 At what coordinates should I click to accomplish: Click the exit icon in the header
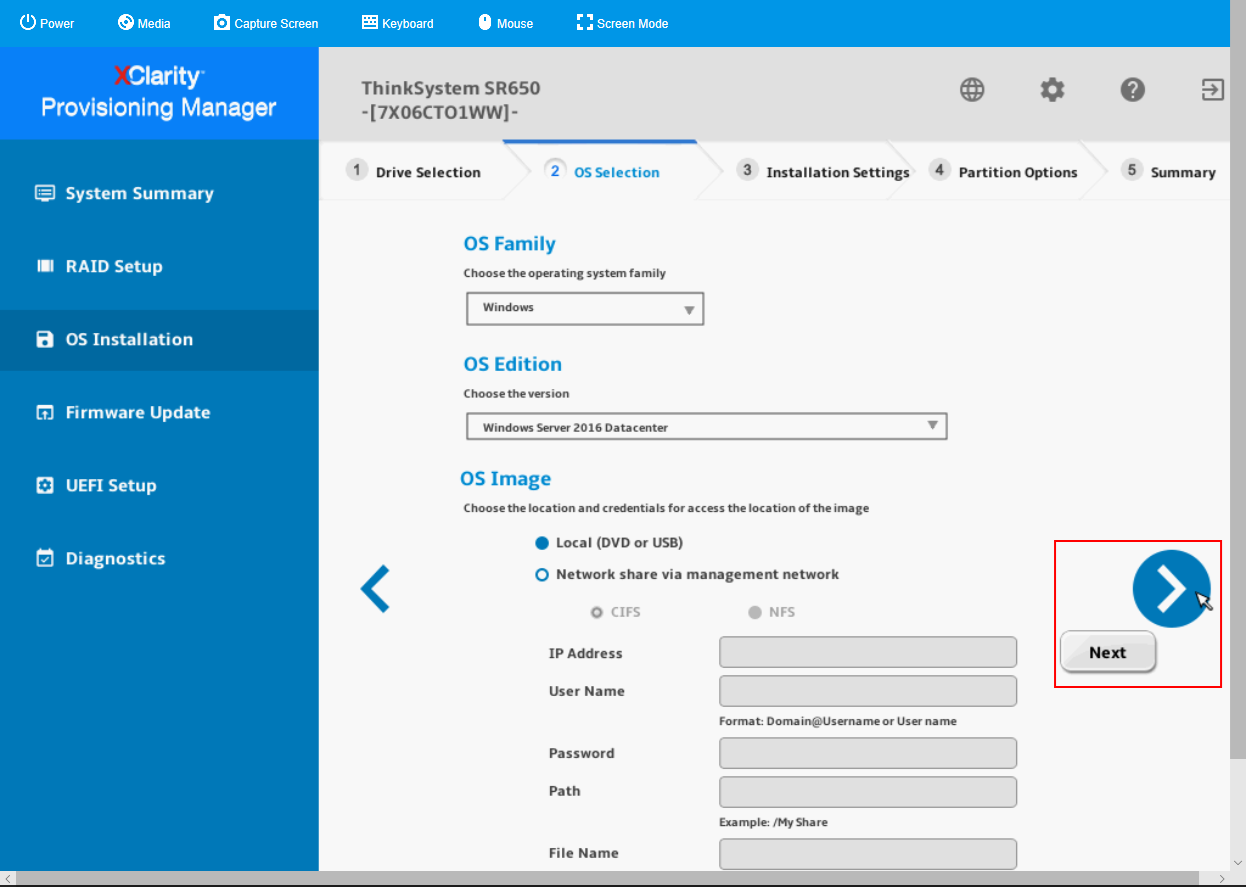1212,90
